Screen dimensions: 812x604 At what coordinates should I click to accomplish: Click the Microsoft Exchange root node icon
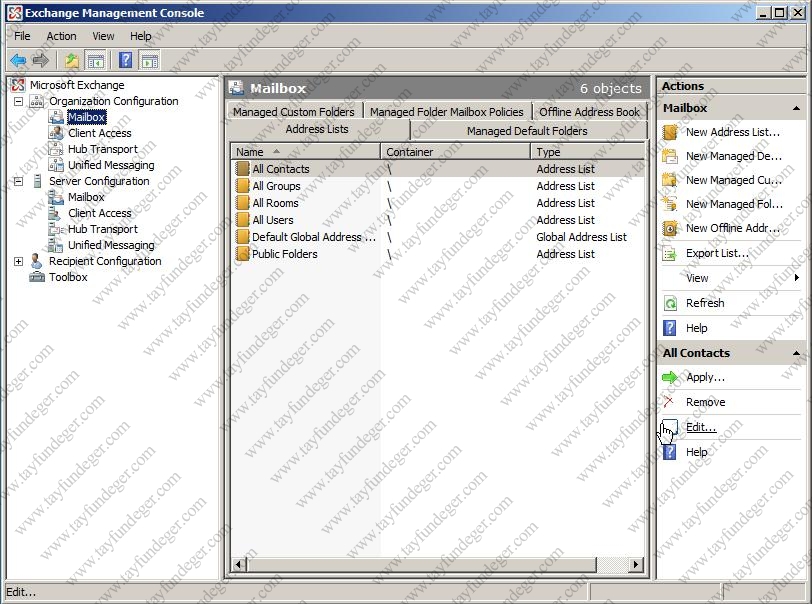tap(18, 85)
